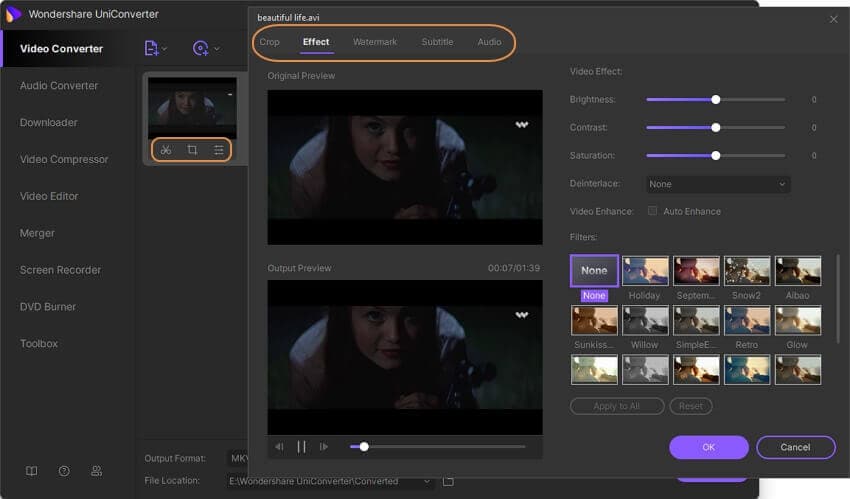Click the crop icon under the video thumbnail
Screen dimensions: 850x499
tap(192, 150)
